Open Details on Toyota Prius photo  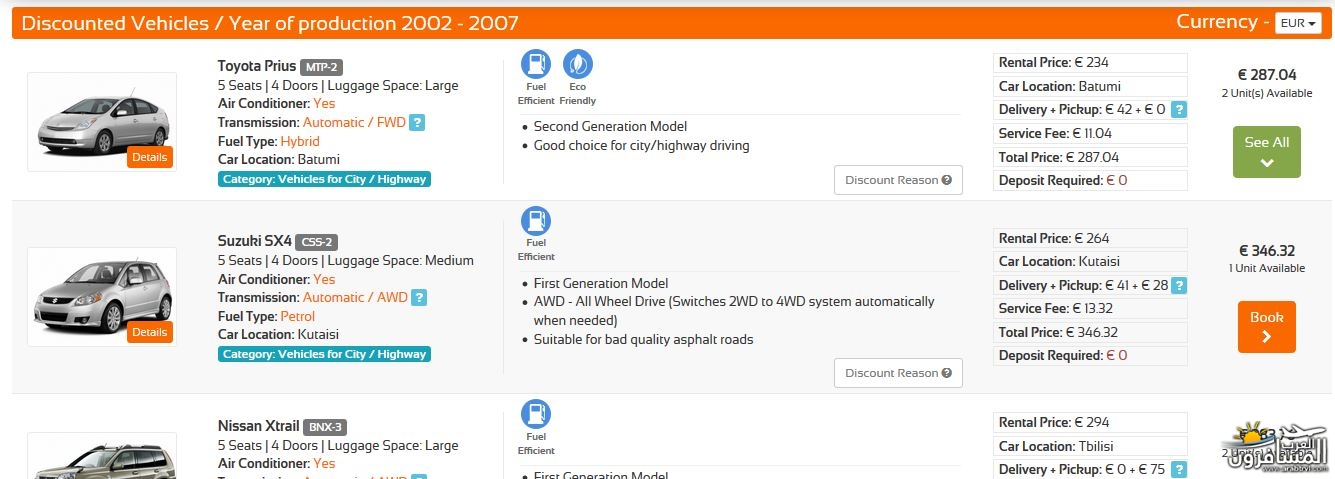pyautogui.click(x=150, y=158)
